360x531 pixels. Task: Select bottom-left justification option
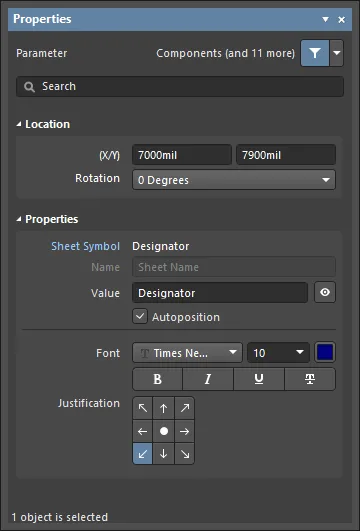pos(143,453)
